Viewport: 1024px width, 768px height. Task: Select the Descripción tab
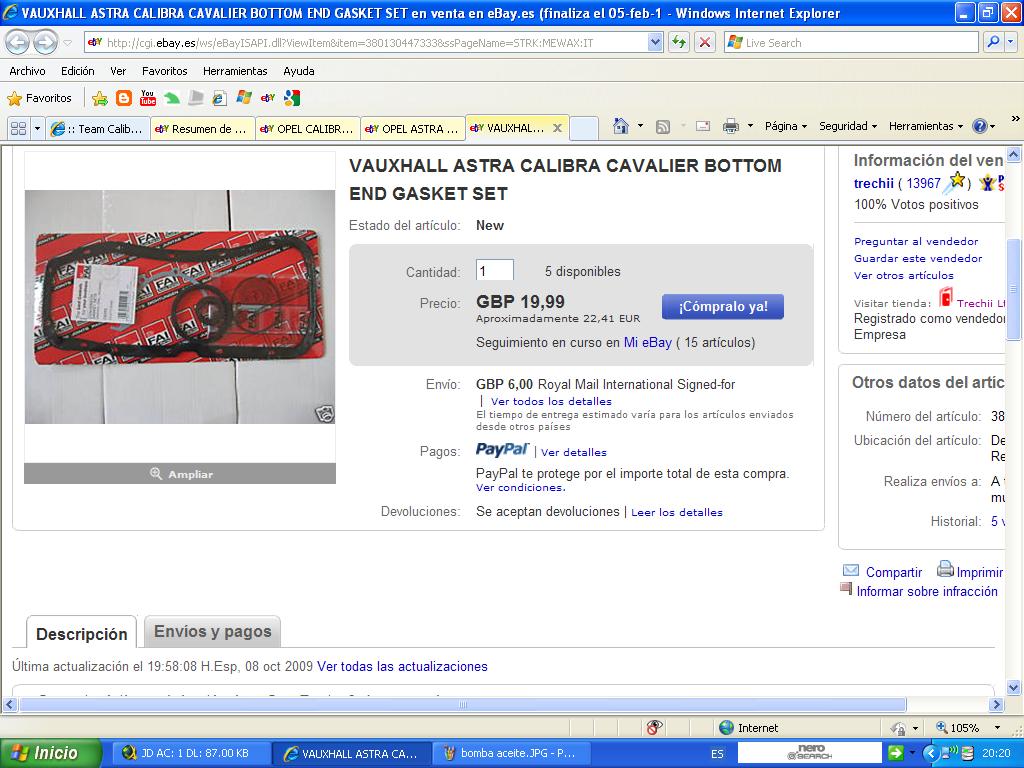coord(82,633)
